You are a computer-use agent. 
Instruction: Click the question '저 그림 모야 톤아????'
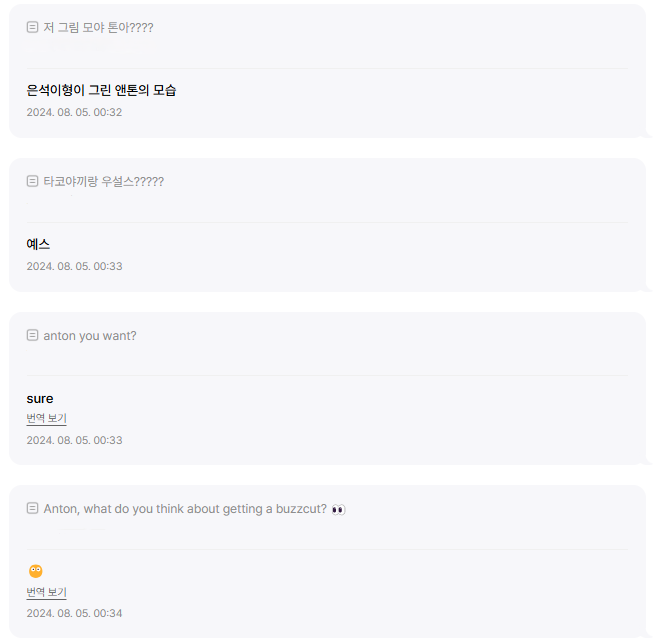(98, 27)
